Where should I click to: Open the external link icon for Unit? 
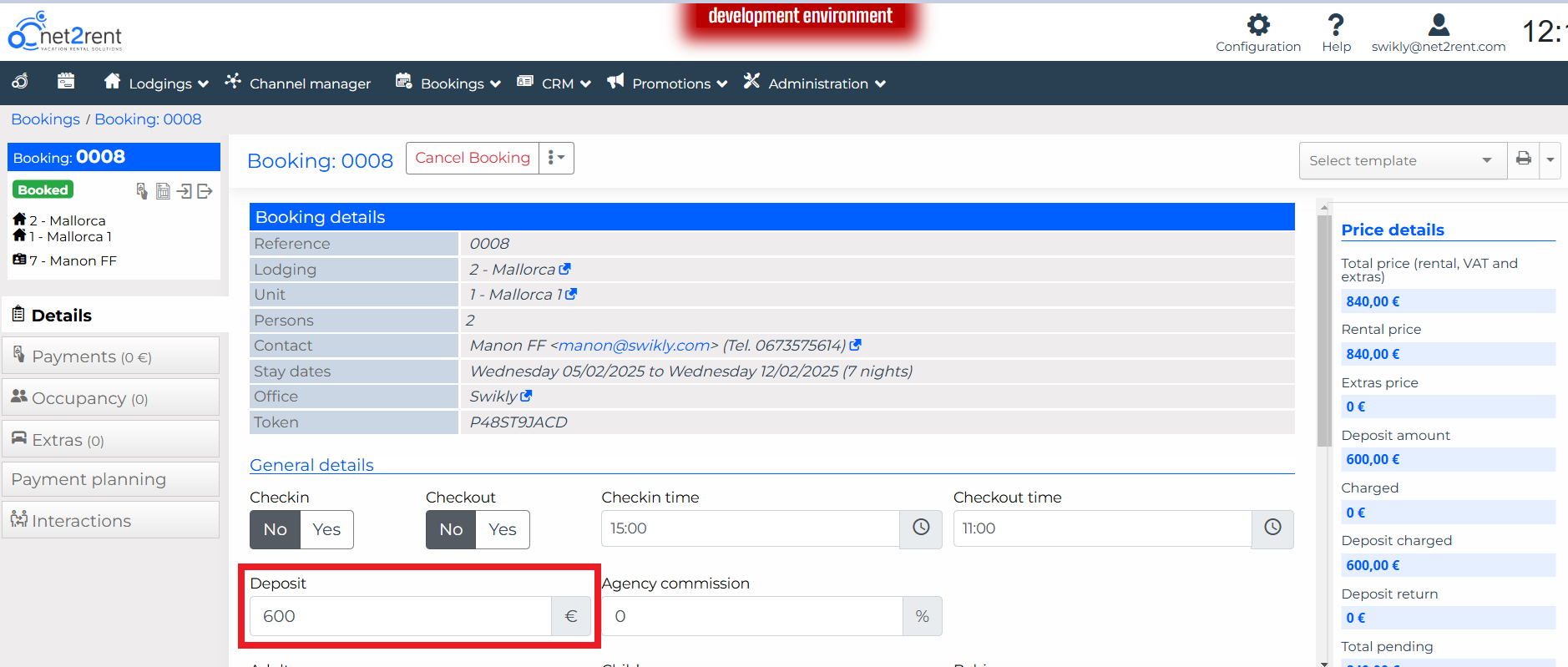tap(571, 294)
